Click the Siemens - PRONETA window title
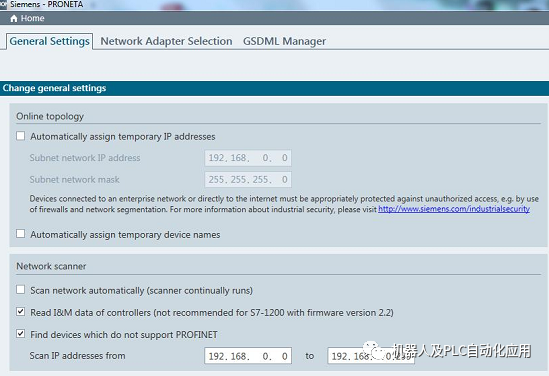Viewport: 549px width, 376px height. 46,5
